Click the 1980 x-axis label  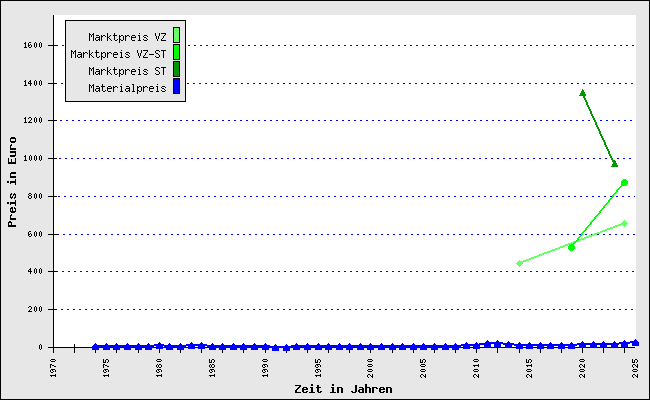pyautogui.click(x=159, y=368)
